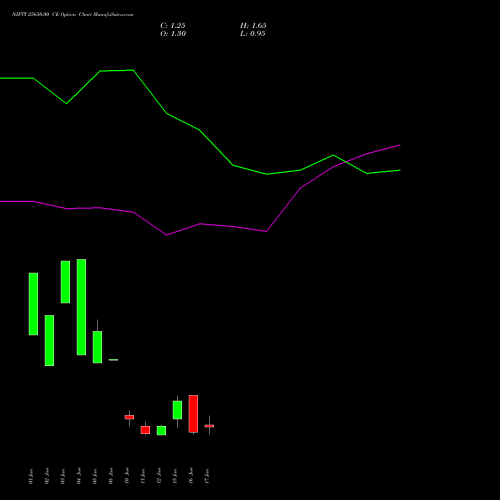Select the 02 Jun date label
500x500 pixels.
[x=47, y=476]
